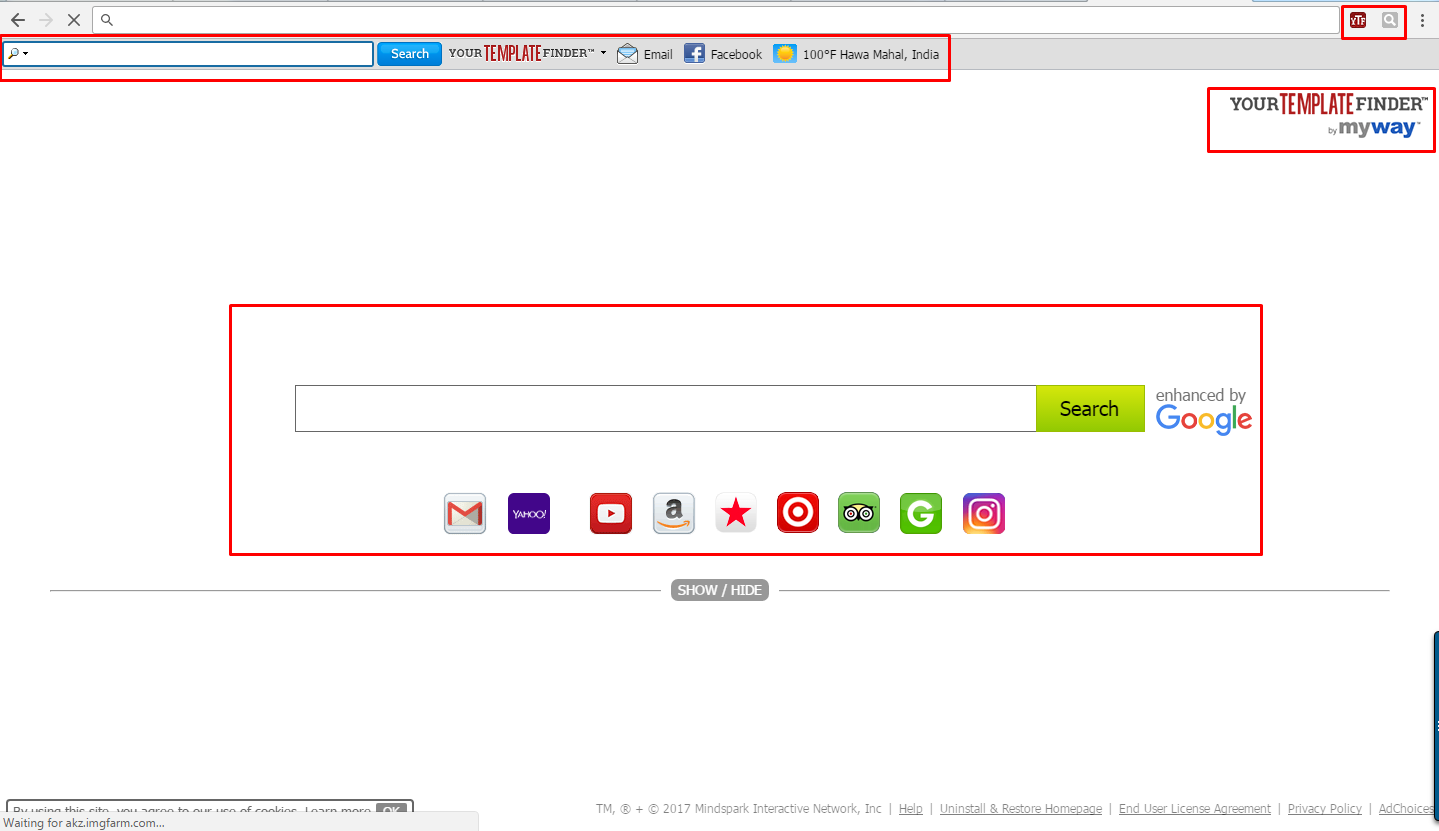Click the green Search button
Screen dimensions: 1439x831
coord(1090,409)
